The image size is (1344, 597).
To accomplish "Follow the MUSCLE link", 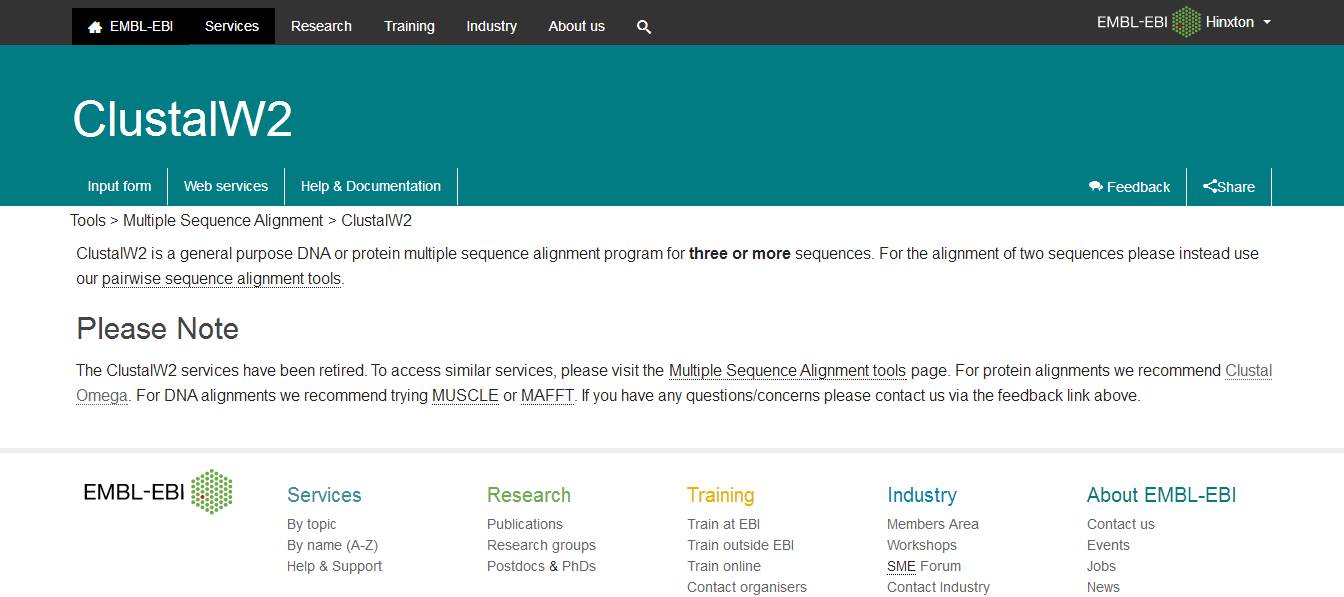I will tap(465, 395).
